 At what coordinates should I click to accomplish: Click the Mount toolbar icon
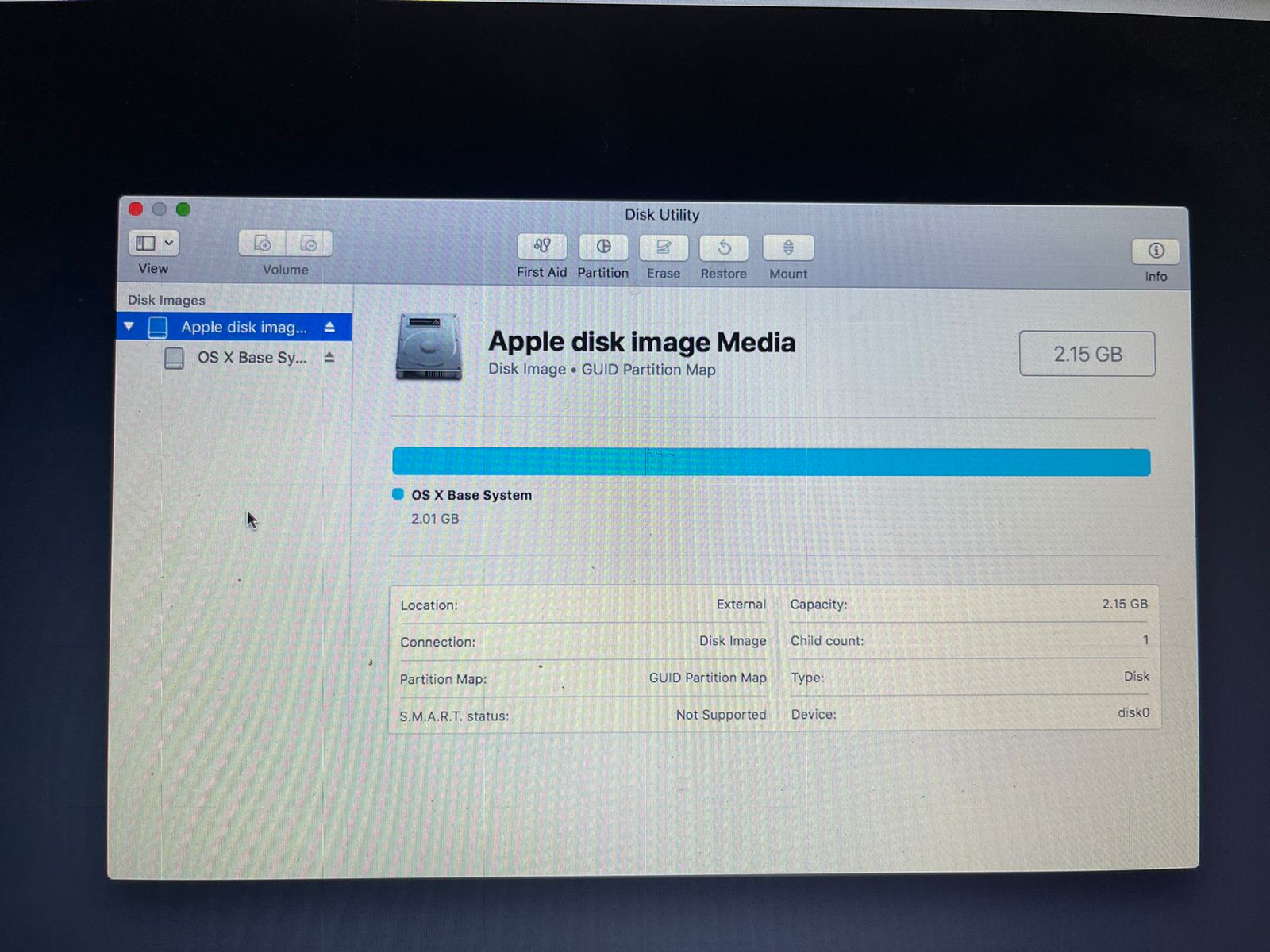tap(788, 248)
